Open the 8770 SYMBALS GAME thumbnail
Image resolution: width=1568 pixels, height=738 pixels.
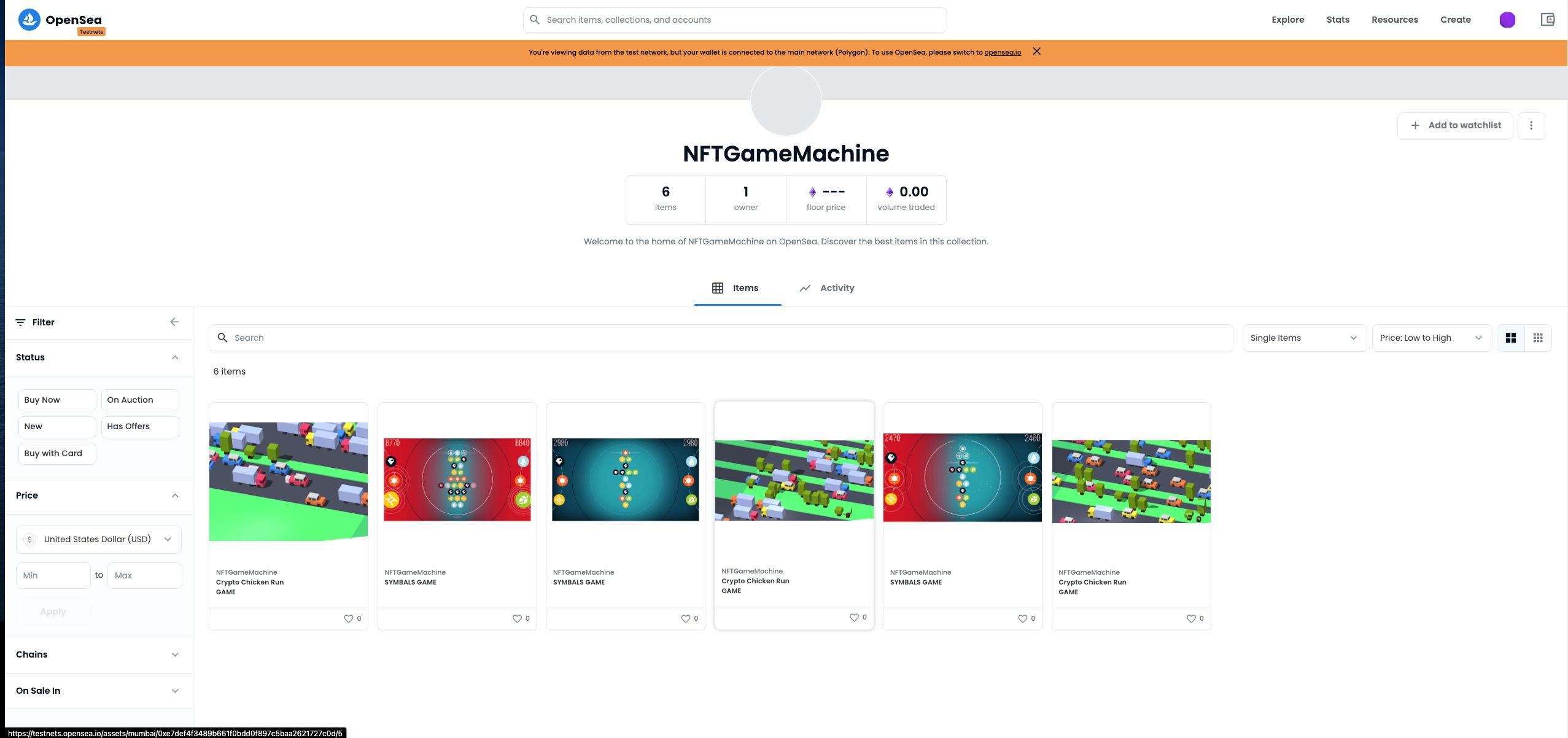(x=457, y=480)
